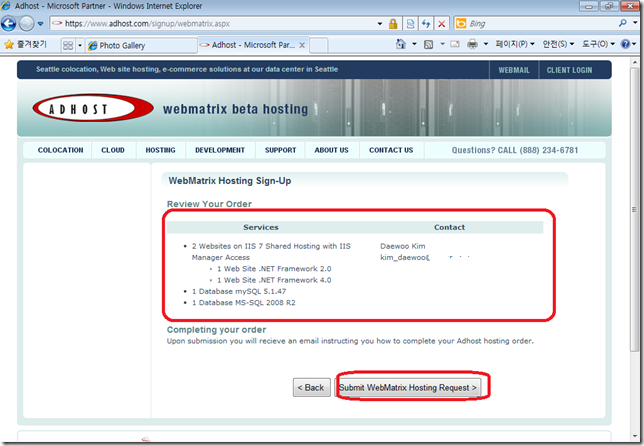Click the 'Completing your order' heading

pos(216,329)
